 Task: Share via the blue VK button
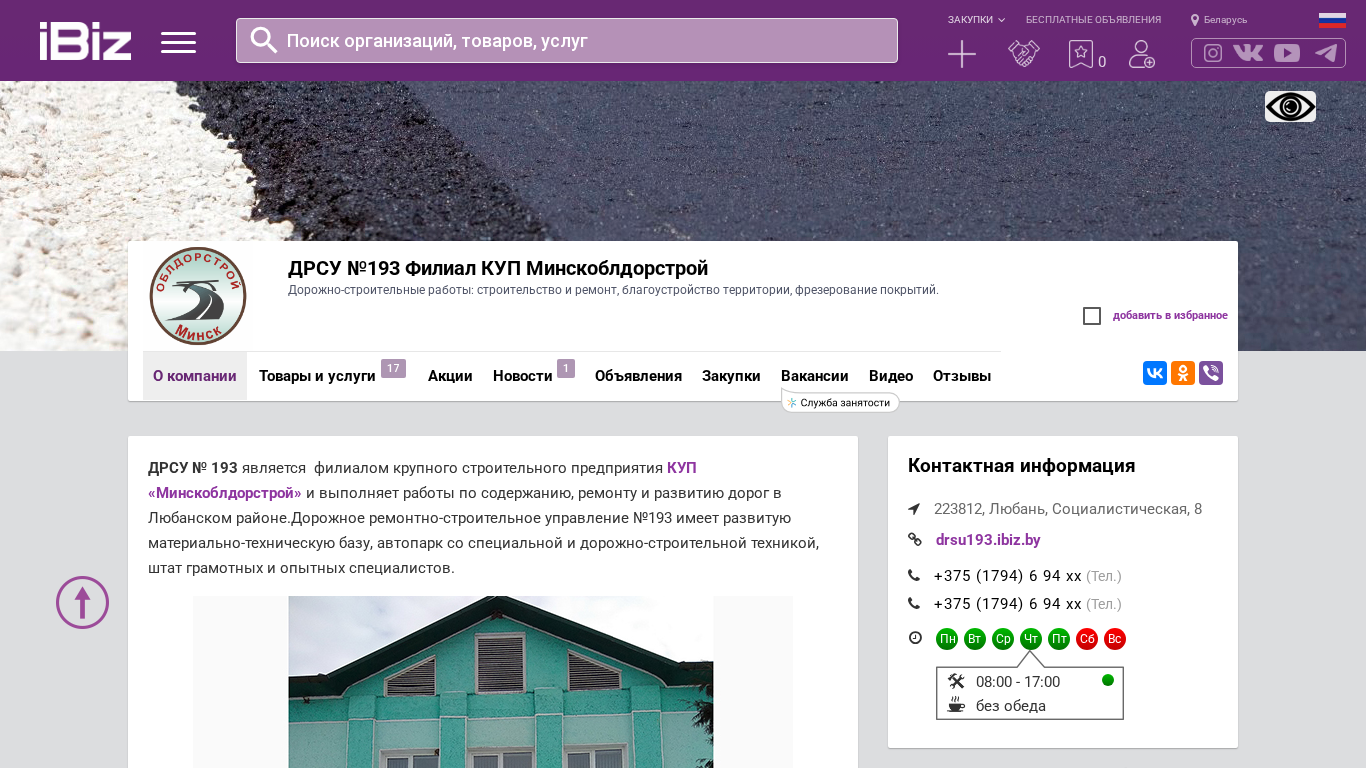point(1155,373)
